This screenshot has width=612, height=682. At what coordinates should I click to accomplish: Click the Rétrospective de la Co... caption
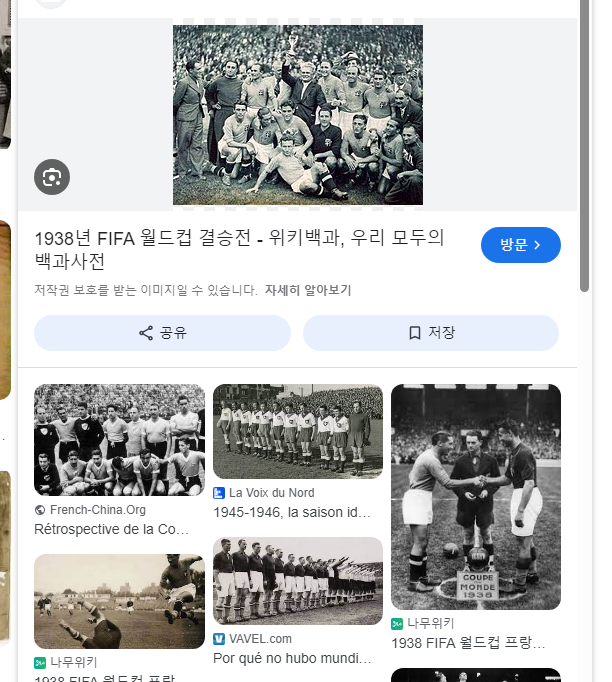click(x=111, y=529)
